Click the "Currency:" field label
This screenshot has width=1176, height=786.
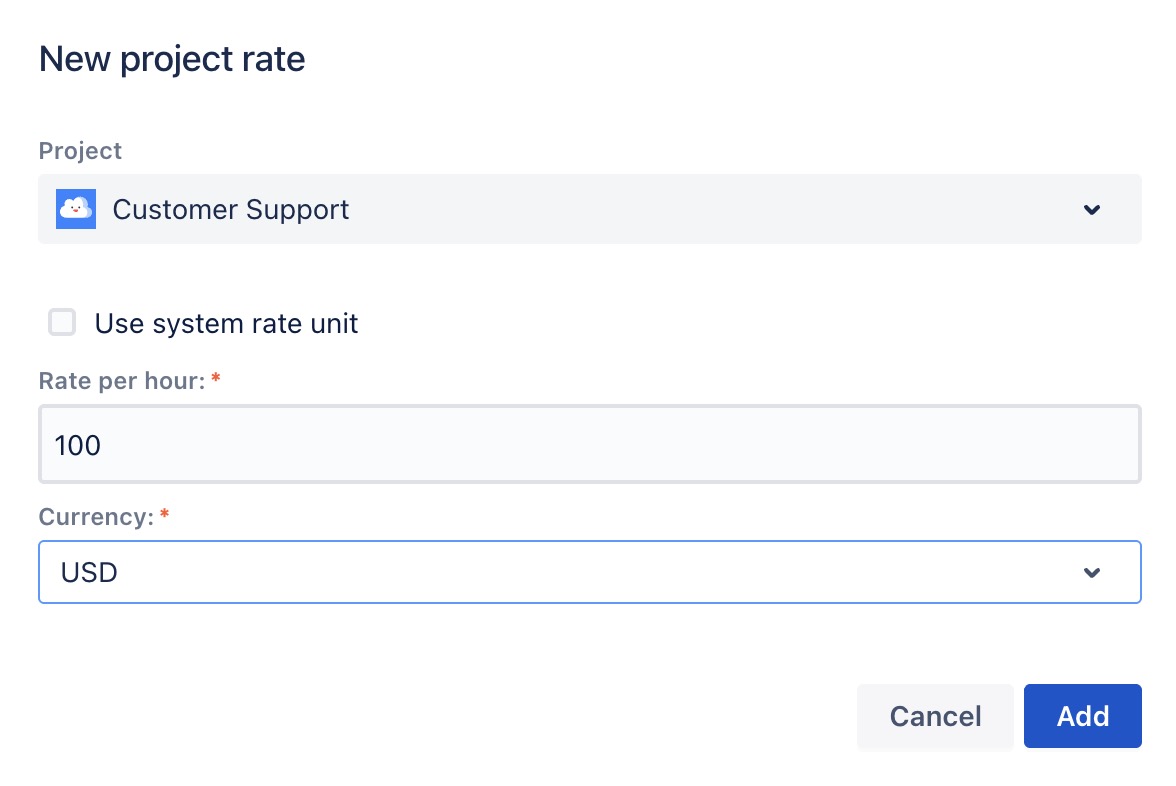(96, 517)
